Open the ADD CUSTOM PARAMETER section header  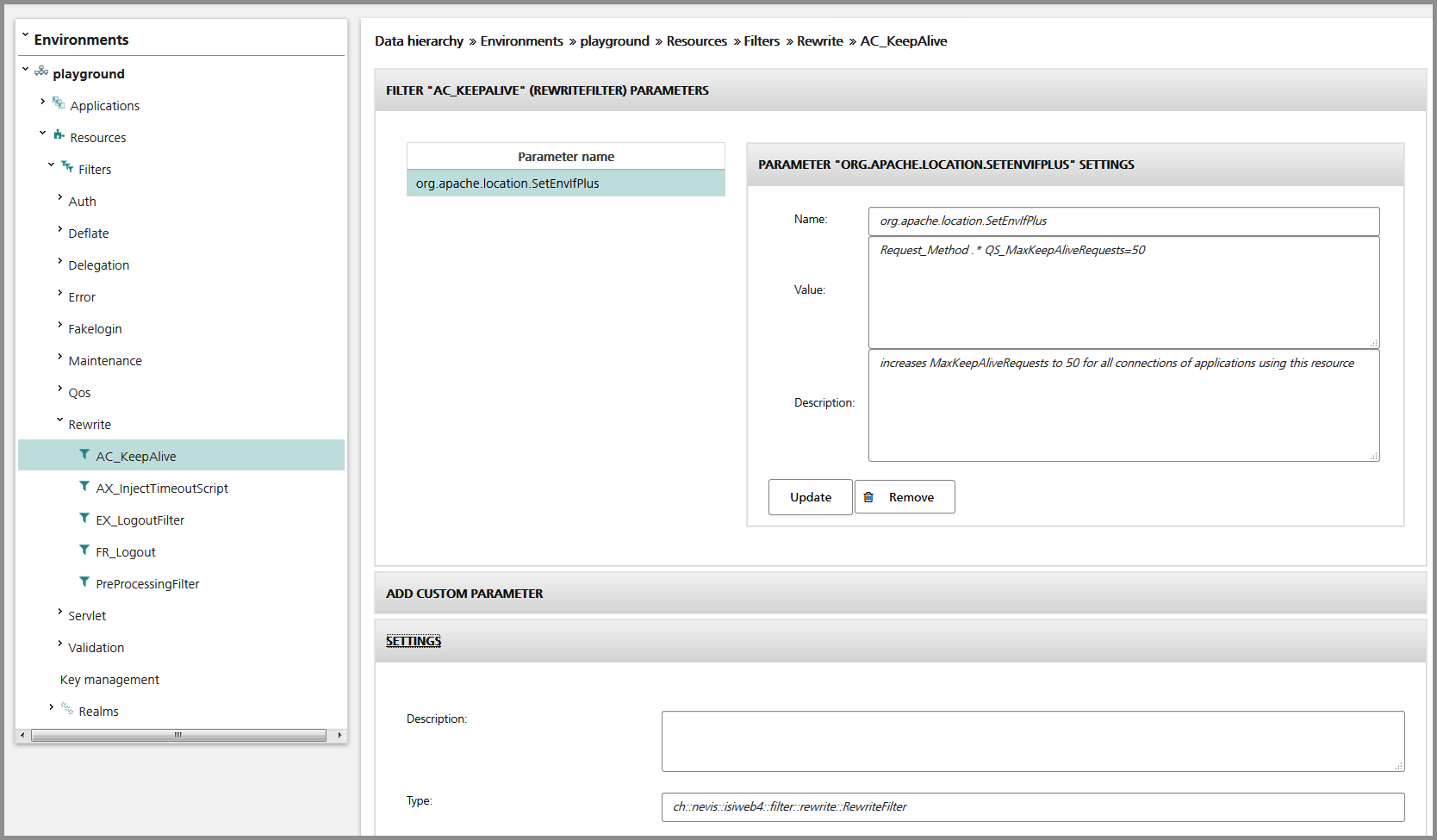pos(900,594)
